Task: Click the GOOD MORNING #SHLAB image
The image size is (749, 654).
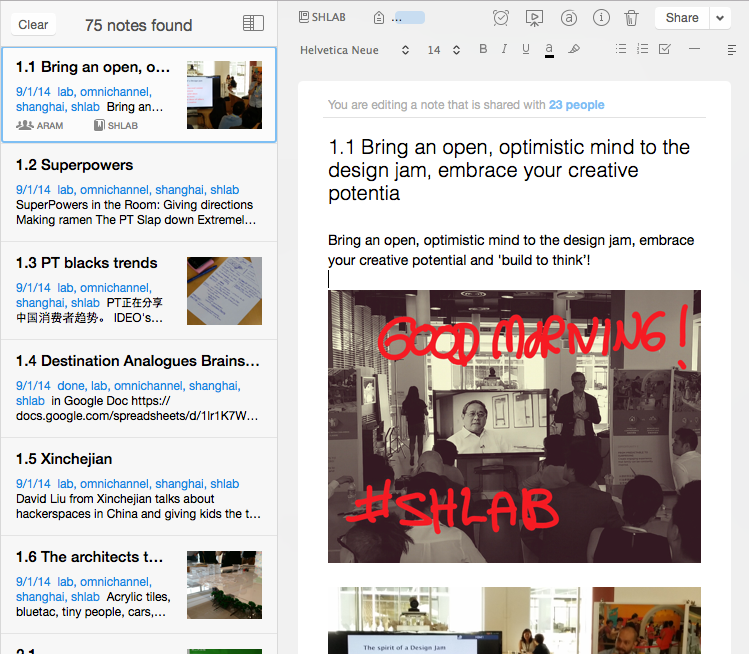Action: 514,426
